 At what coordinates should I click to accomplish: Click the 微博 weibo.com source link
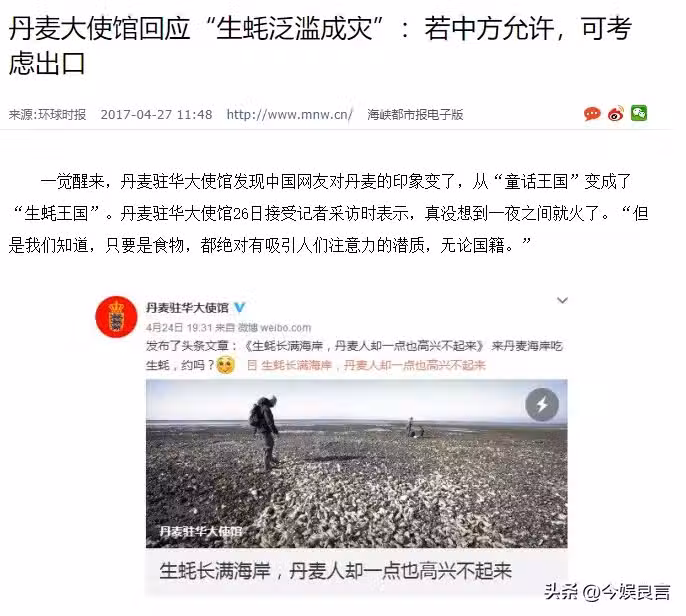click(274, 328)
